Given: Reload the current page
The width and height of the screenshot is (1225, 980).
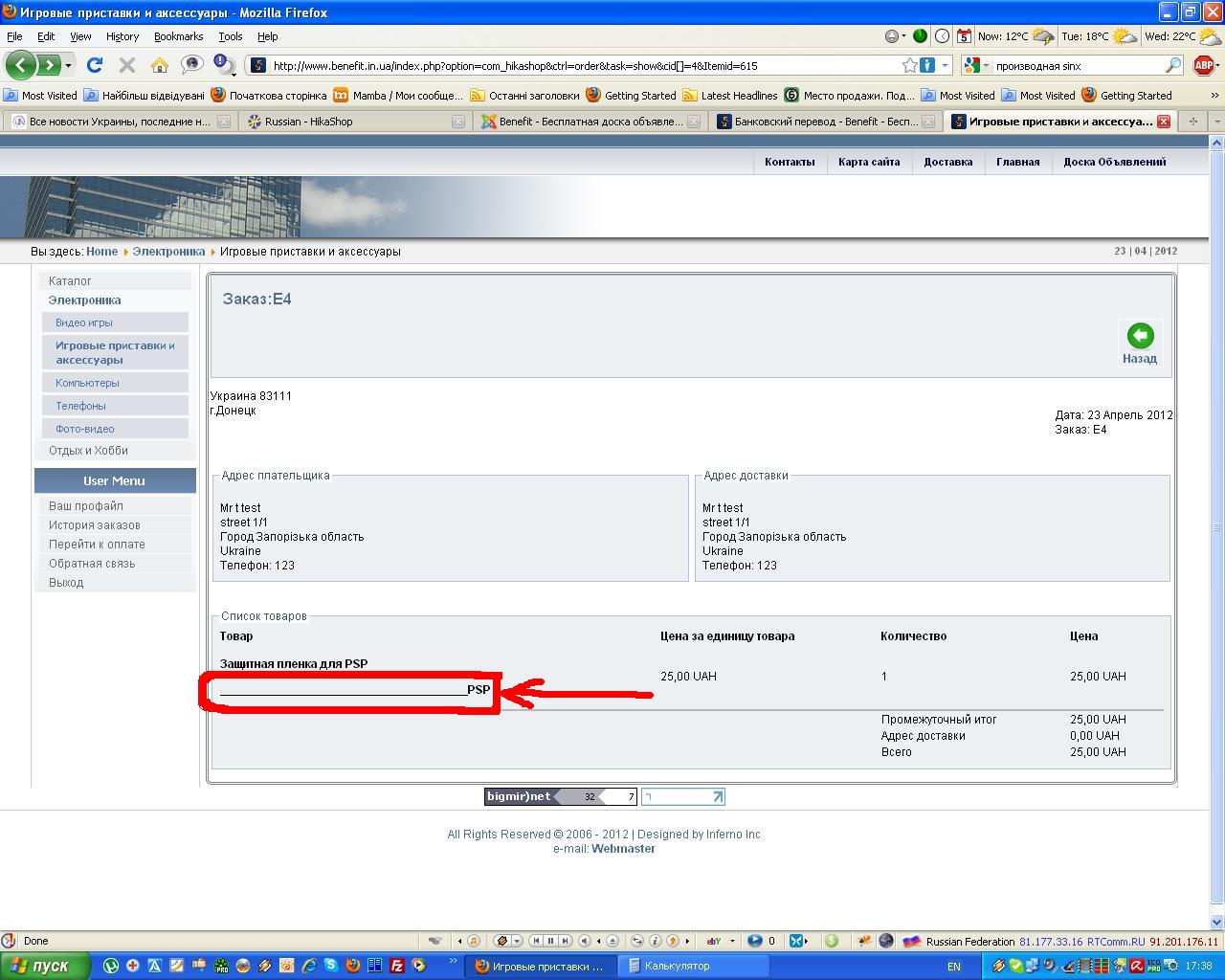Looking at the screenshot, I should [94, 65].
